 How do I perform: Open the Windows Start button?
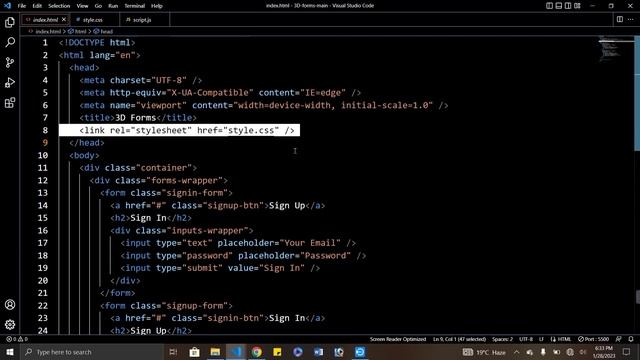point(10,352)
